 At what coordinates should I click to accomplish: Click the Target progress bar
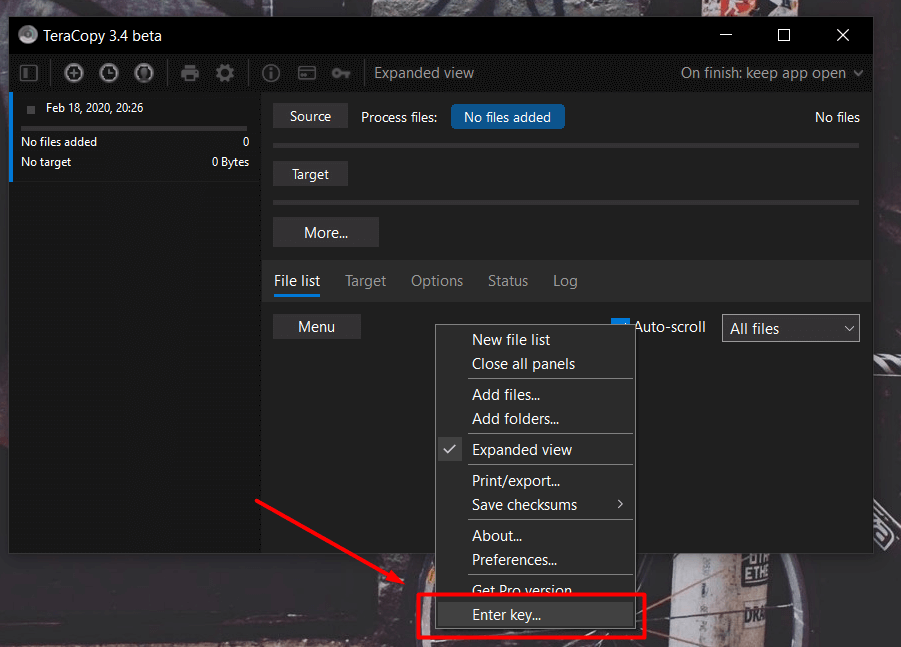point(566,202)
